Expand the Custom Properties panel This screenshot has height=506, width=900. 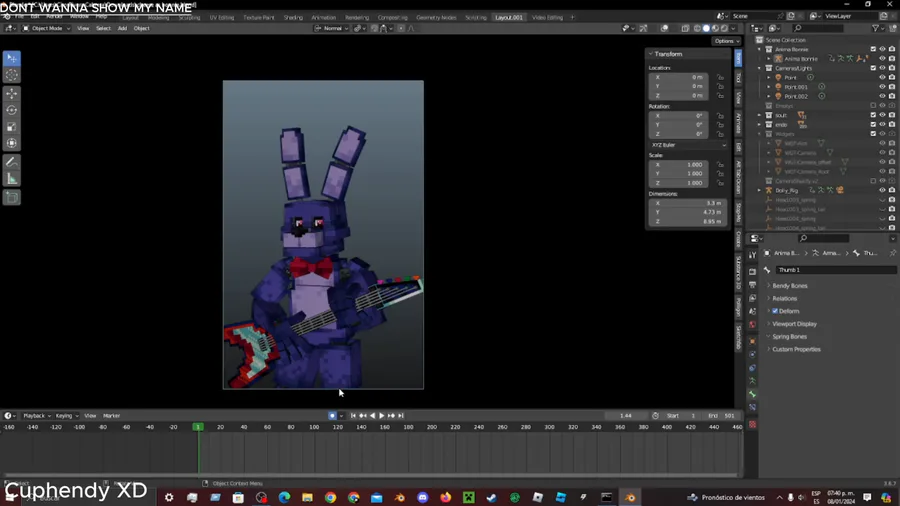point(796,349)
